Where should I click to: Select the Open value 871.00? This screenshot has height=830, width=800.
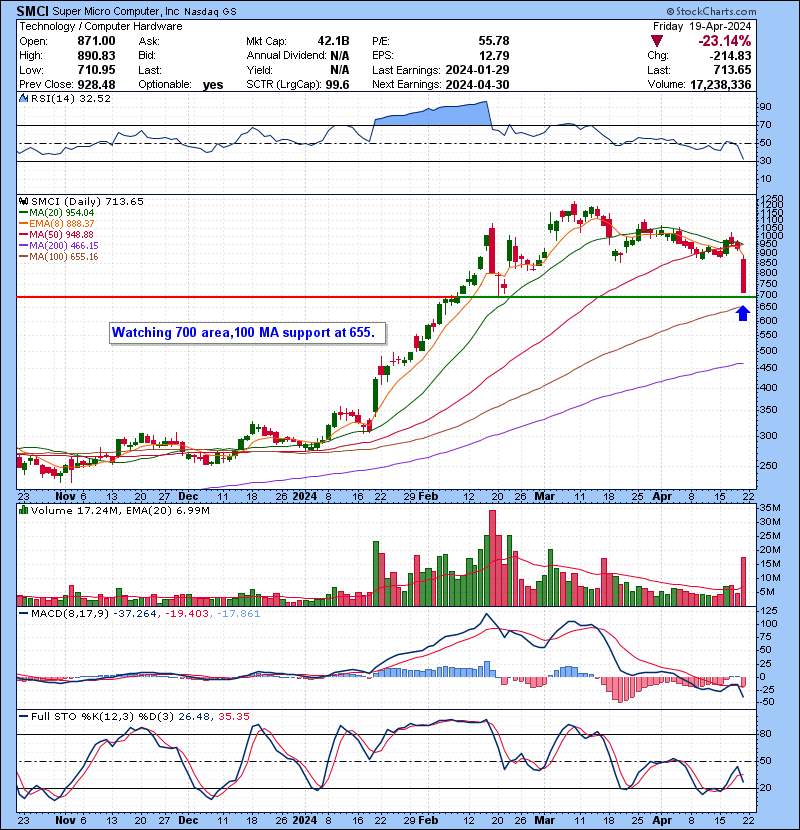(96, 41)
